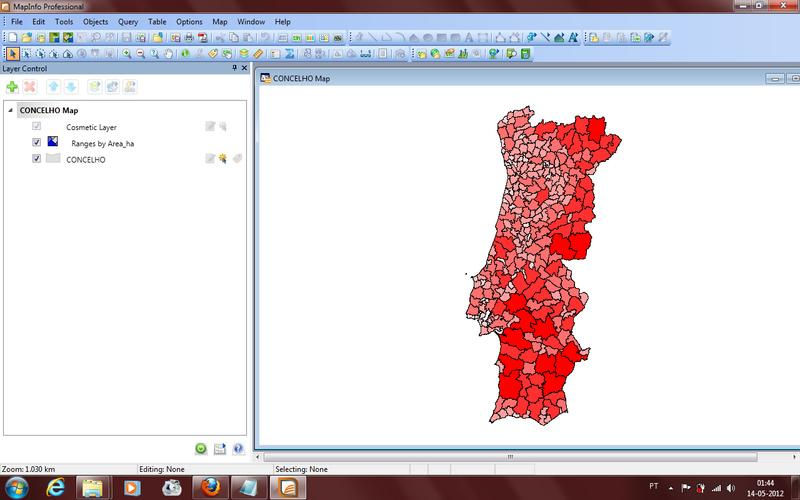Choose the Boundary Select tool

click(x=68, y=54)
